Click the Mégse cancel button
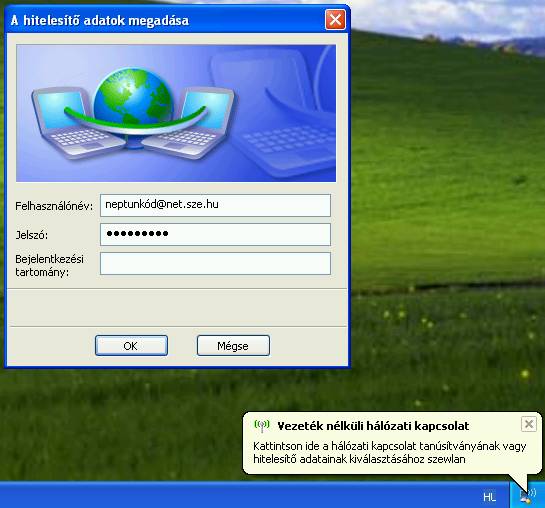The width and height of the screenshot is (545, 508). tap(233, 345)
